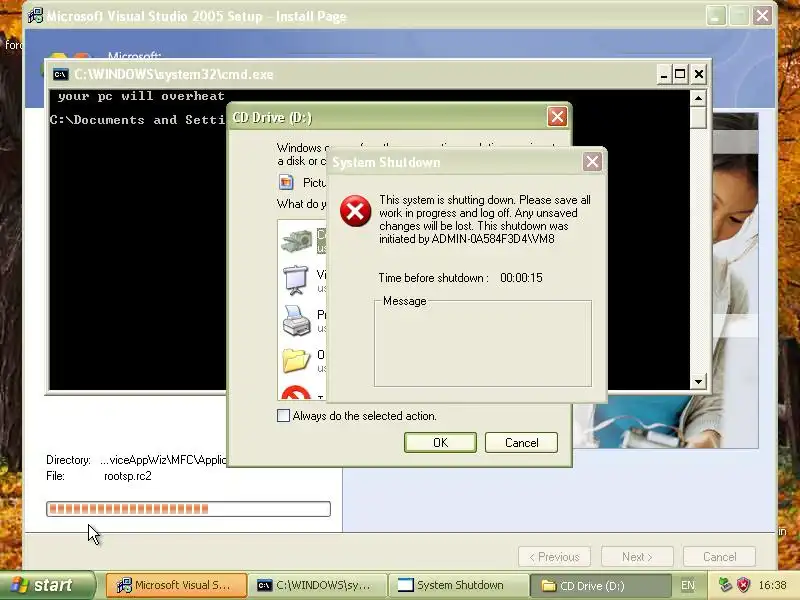
Task: Select the open folder action icon
Action: click(x=296, y=360)
